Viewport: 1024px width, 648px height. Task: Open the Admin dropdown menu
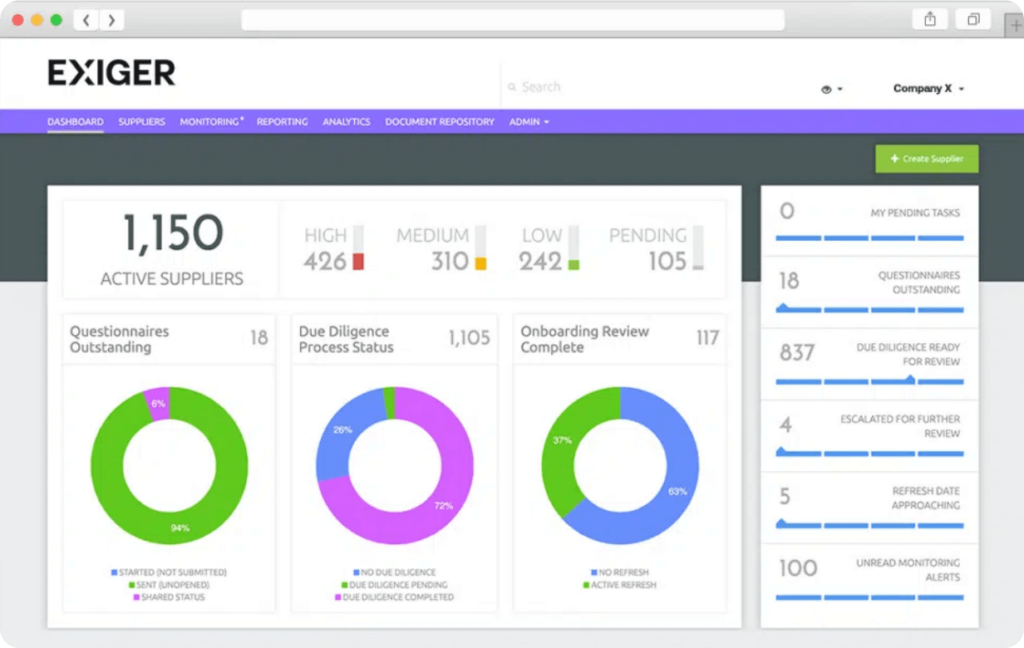tap(529, 122)
